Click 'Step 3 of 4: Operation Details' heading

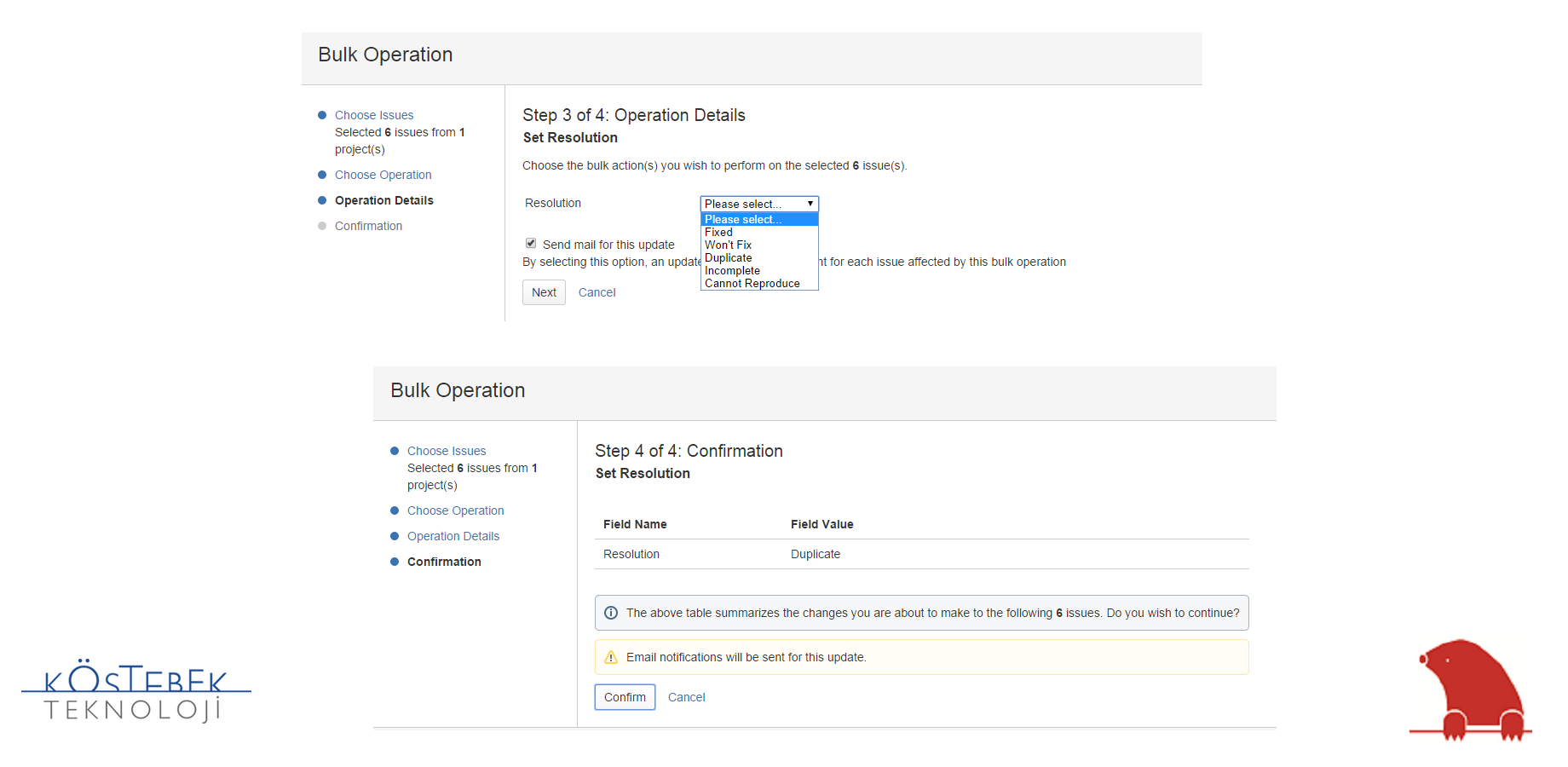coord(634,115)
